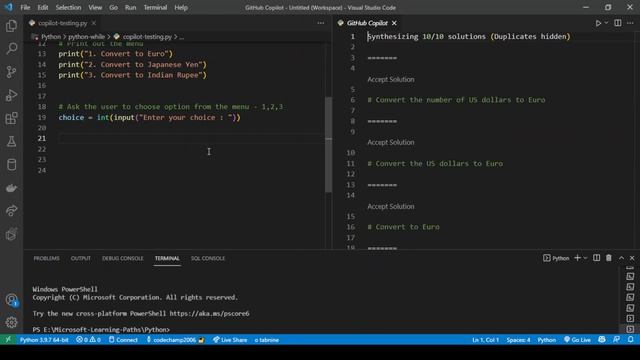Click Ln 1, Col 1 cursor position

485,340
